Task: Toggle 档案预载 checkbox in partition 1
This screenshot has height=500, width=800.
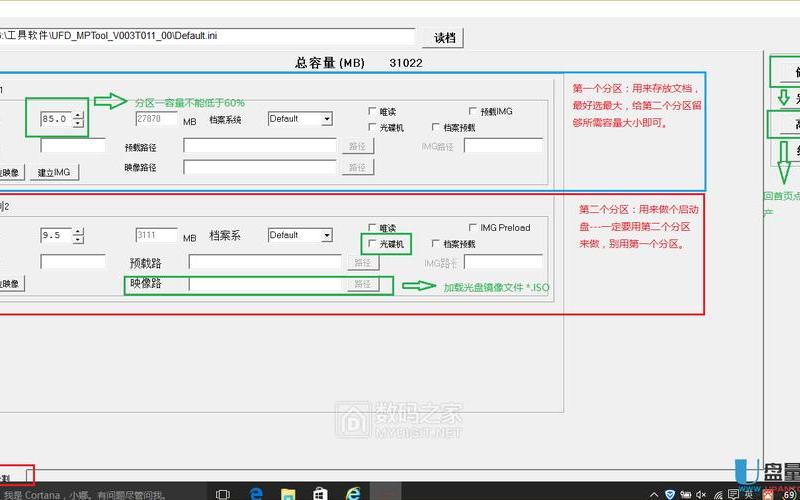Action: tap(435, 127)
